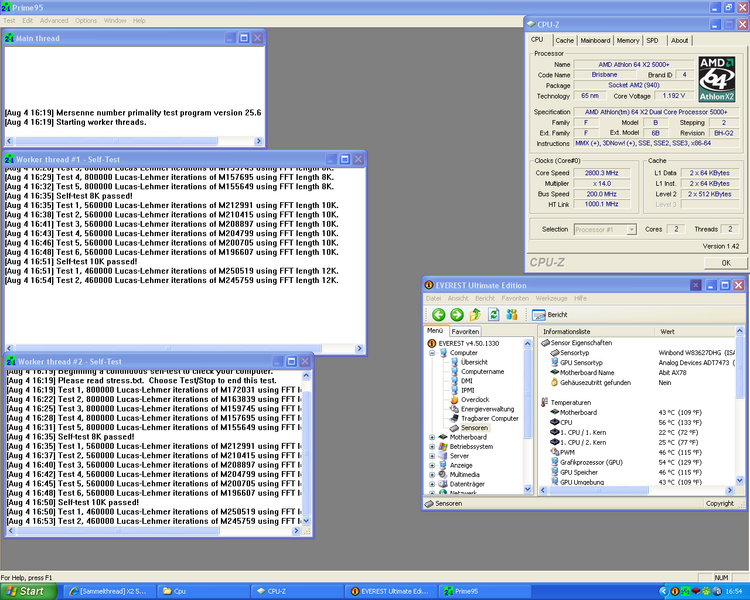This screenshot has height=600, width=750.
Task: Open Prime95 Test menu
Action: point(9,21)
